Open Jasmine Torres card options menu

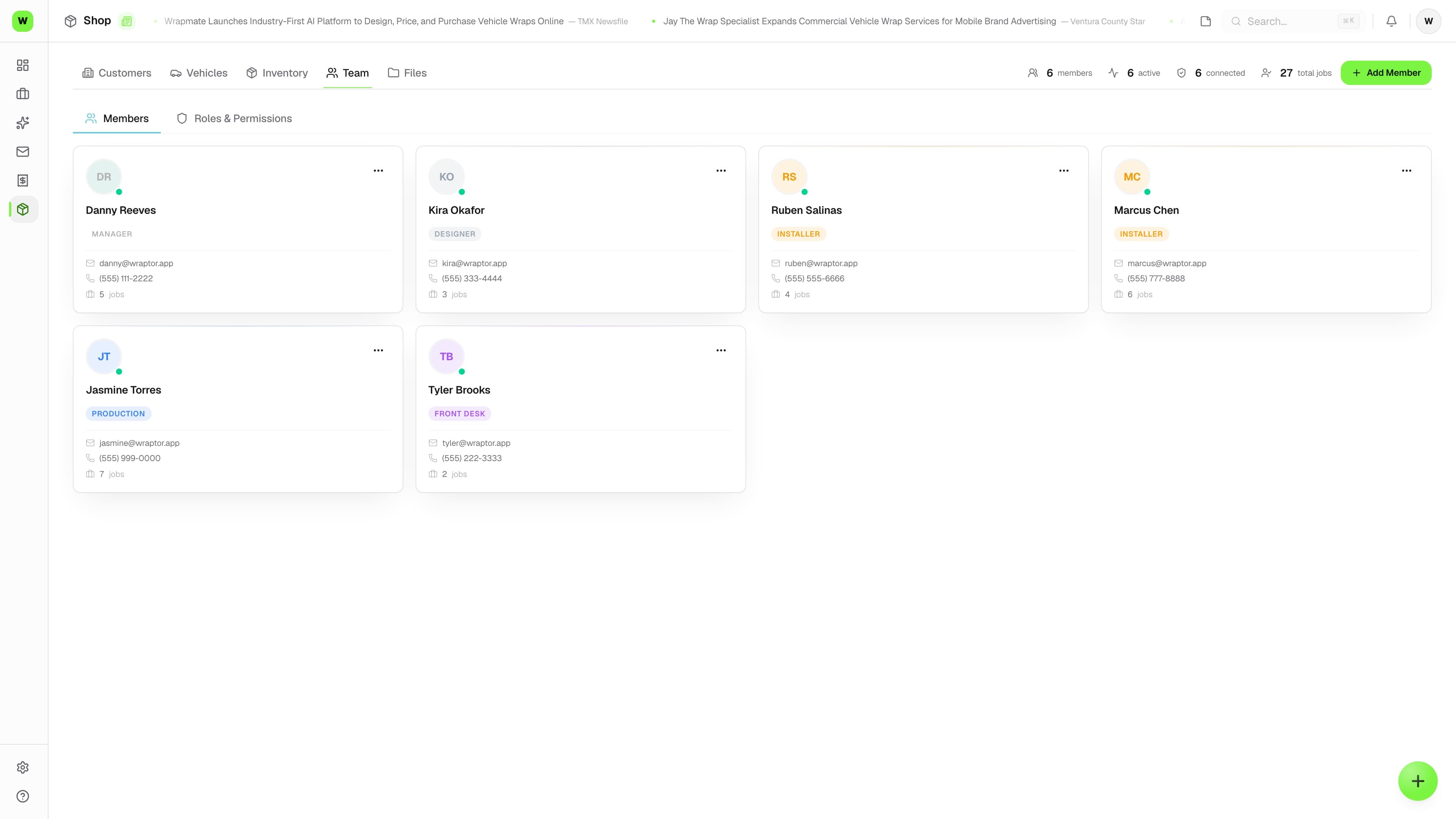(x=378, y=350)
